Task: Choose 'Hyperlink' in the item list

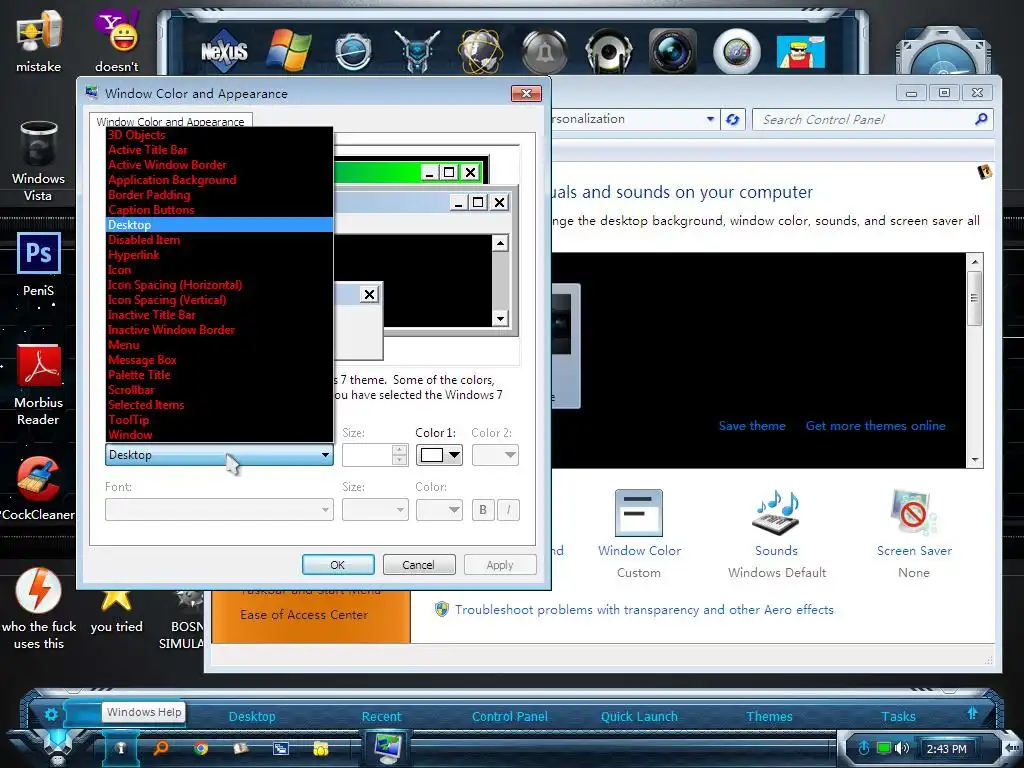Action: coord(219,255)
